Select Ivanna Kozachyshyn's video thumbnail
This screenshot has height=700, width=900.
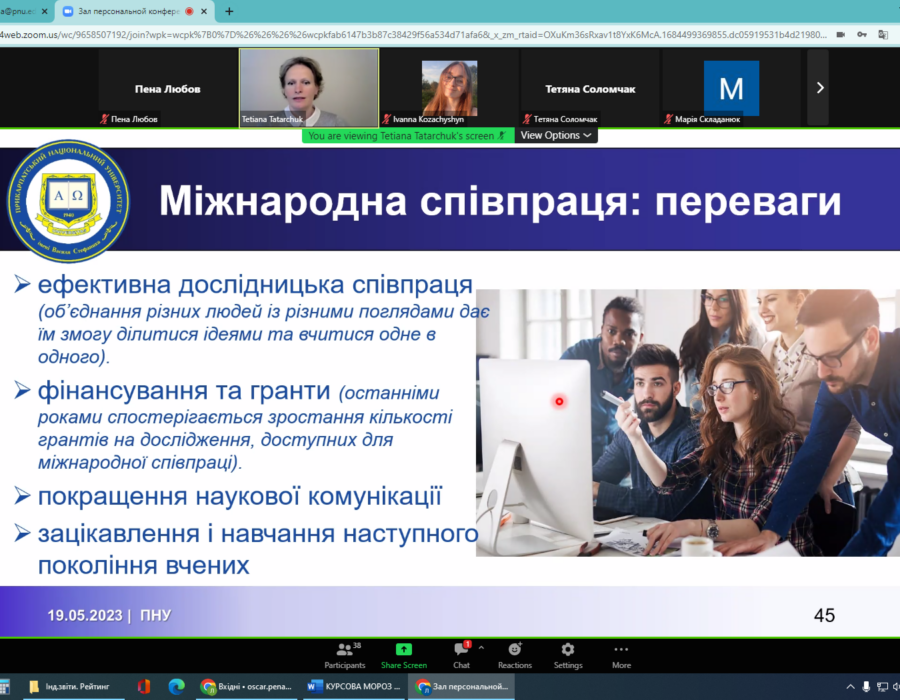(x=449, y=88)
